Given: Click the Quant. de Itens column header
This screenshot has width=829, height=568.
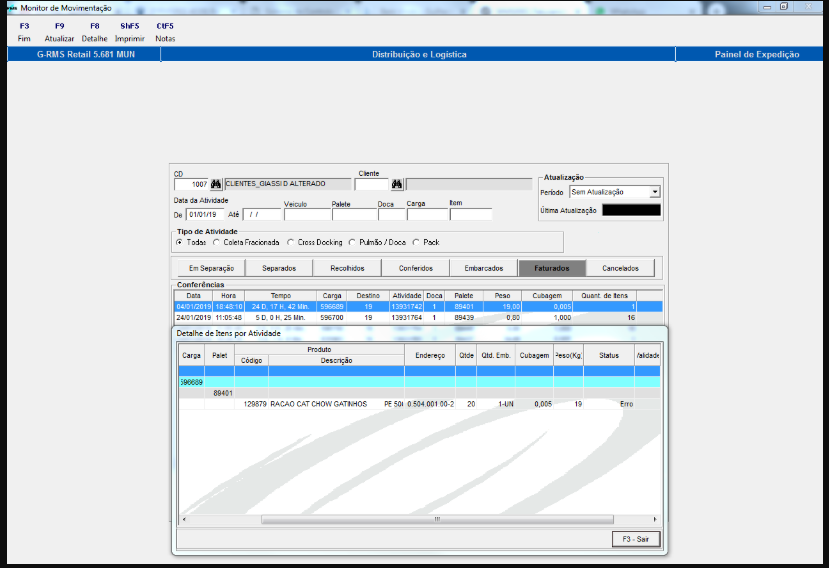Looking at the screenshot, I should [x=604, y=296].
